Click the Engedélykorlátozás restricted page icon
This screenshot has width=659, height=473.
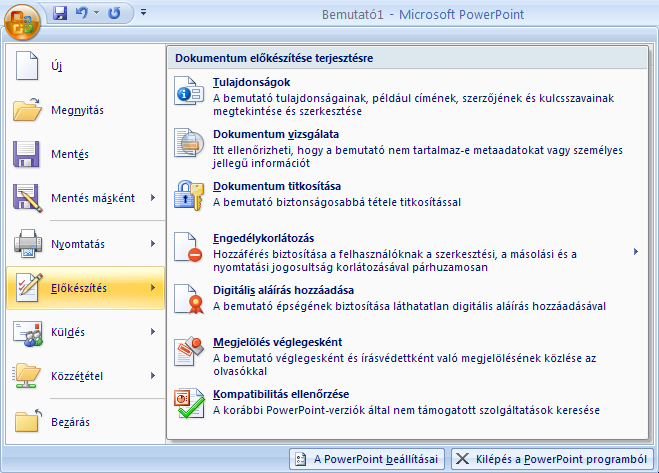point(188,247)
